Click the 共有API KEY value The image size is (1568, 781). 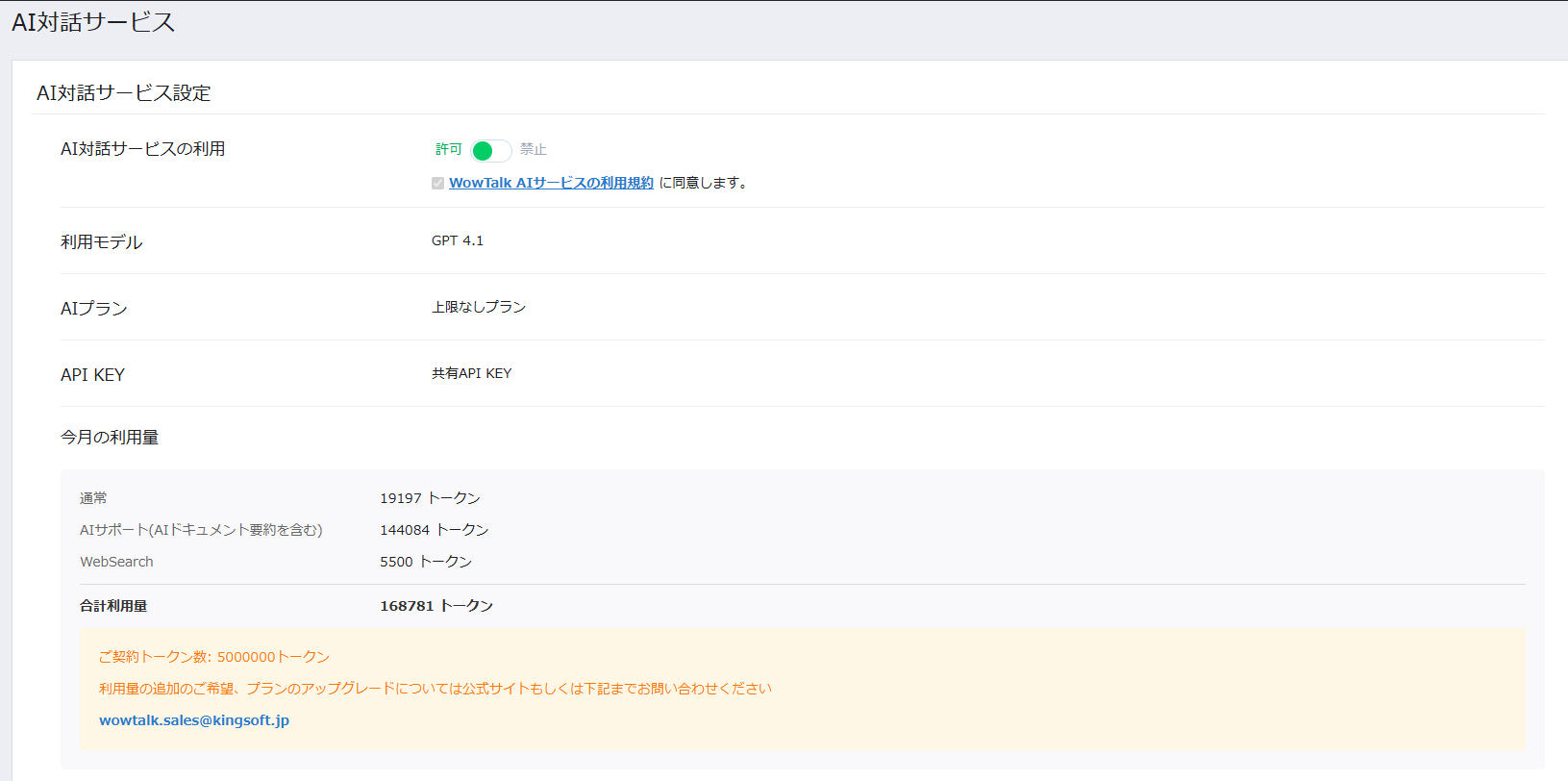[471, 373]
